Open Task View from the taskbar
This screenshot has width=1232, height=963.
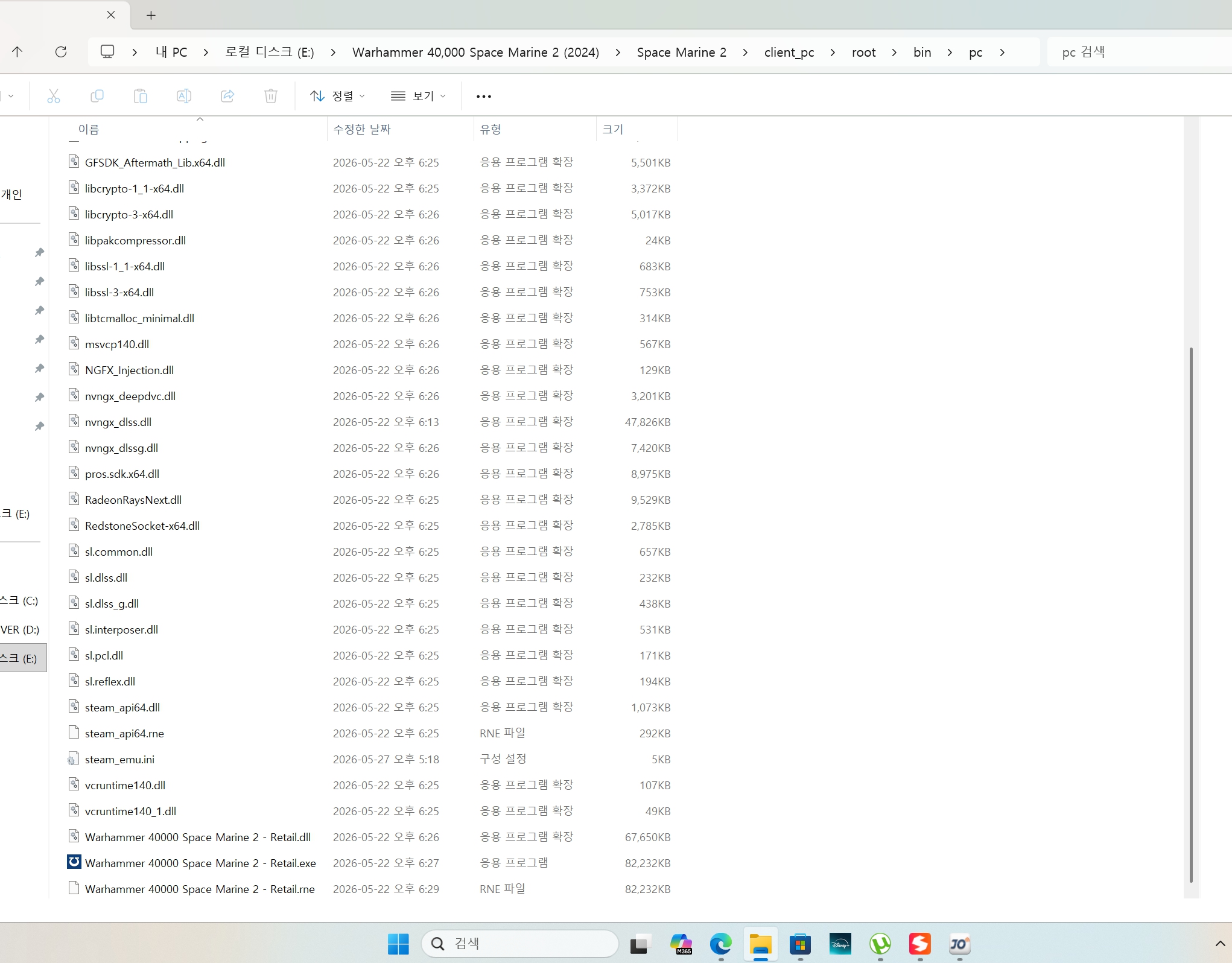point(641,944)
